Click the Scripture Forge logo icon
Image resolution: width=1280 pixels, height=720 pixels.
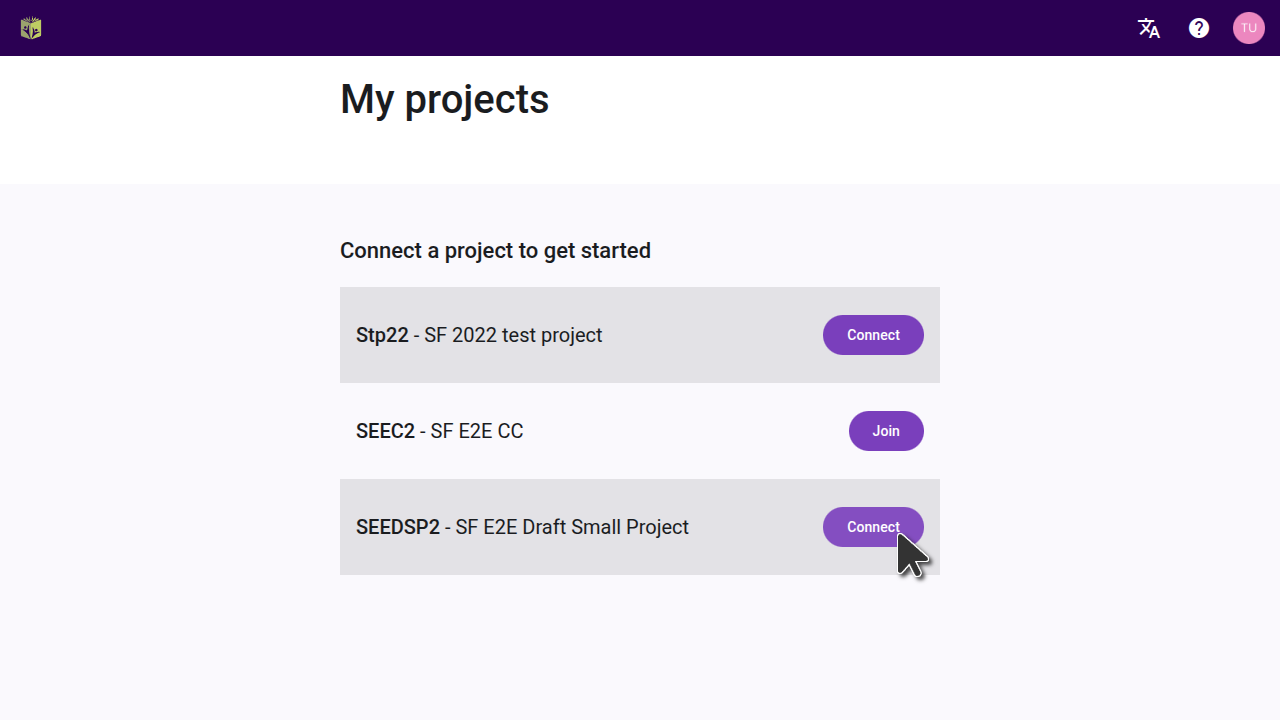point(31,28)
